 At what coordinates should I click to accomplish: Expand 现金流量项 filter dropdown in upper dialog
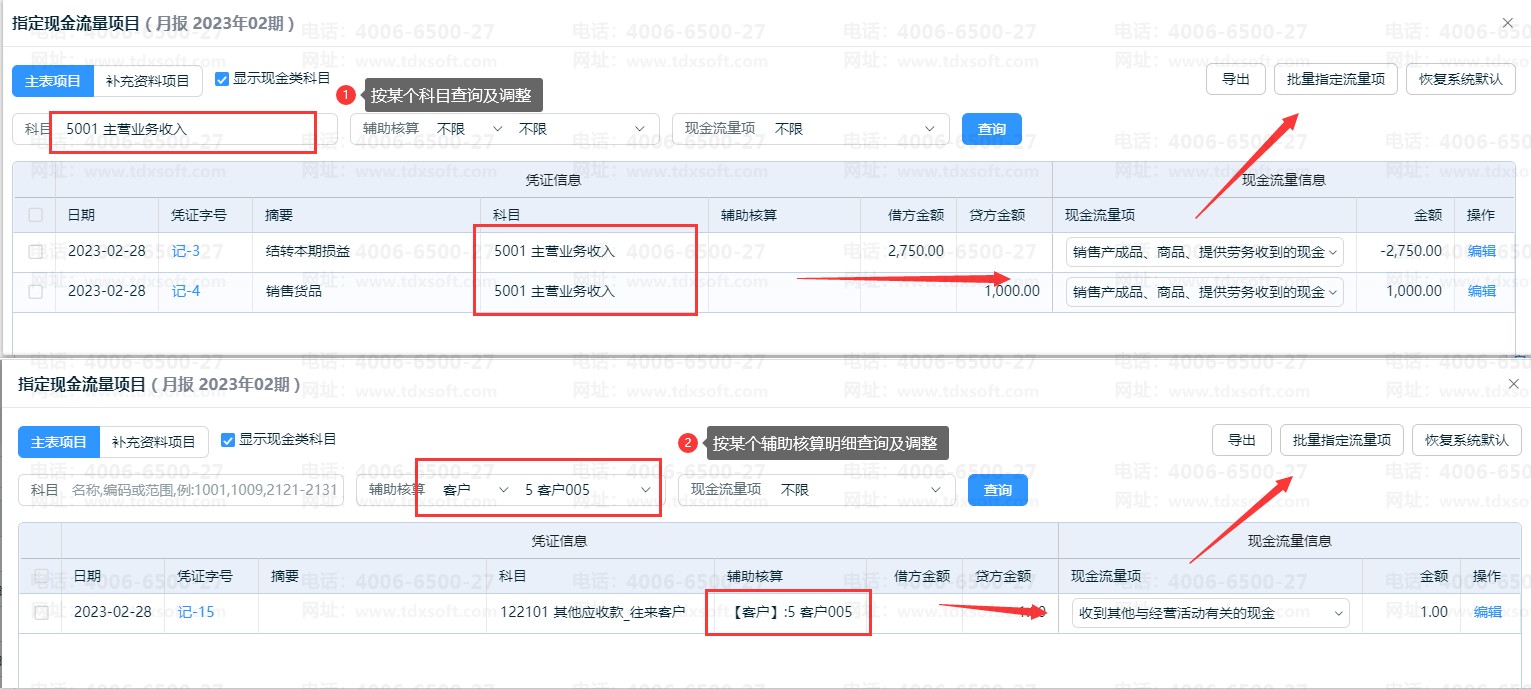[811, 129]
